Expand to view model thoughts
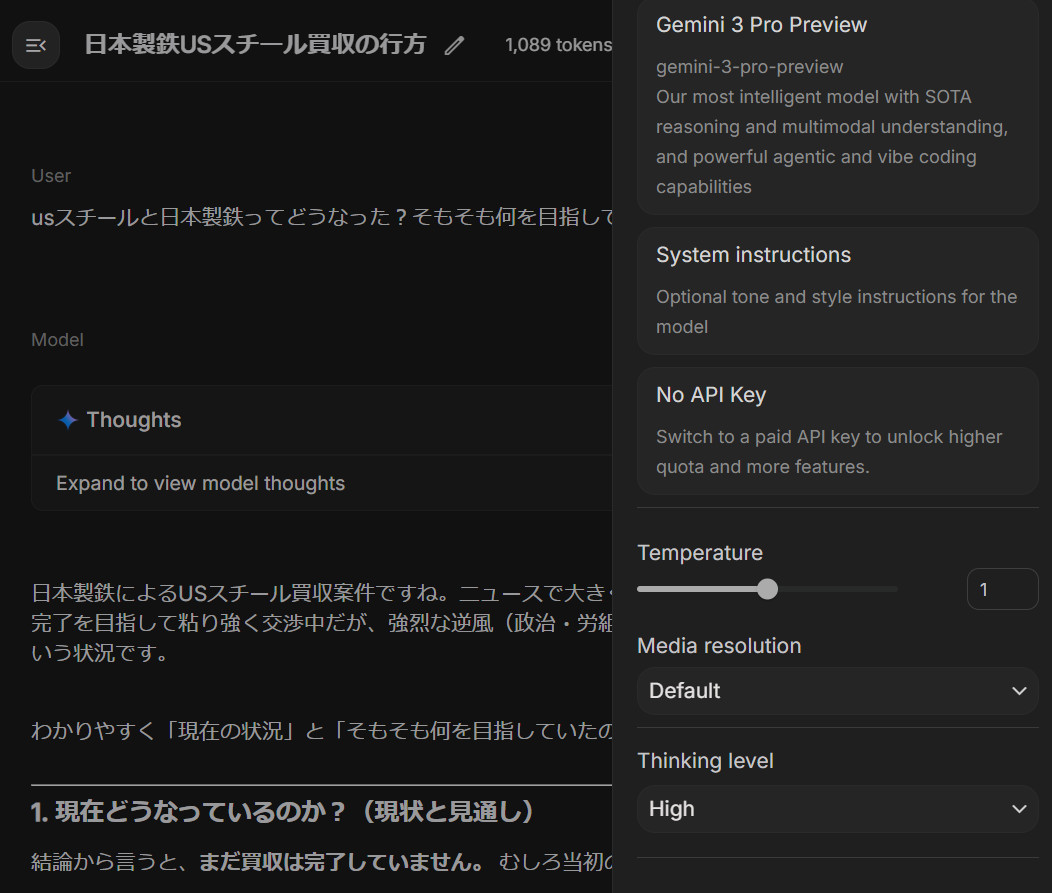This screenshot has width=1052, height=893. (200, 483)
